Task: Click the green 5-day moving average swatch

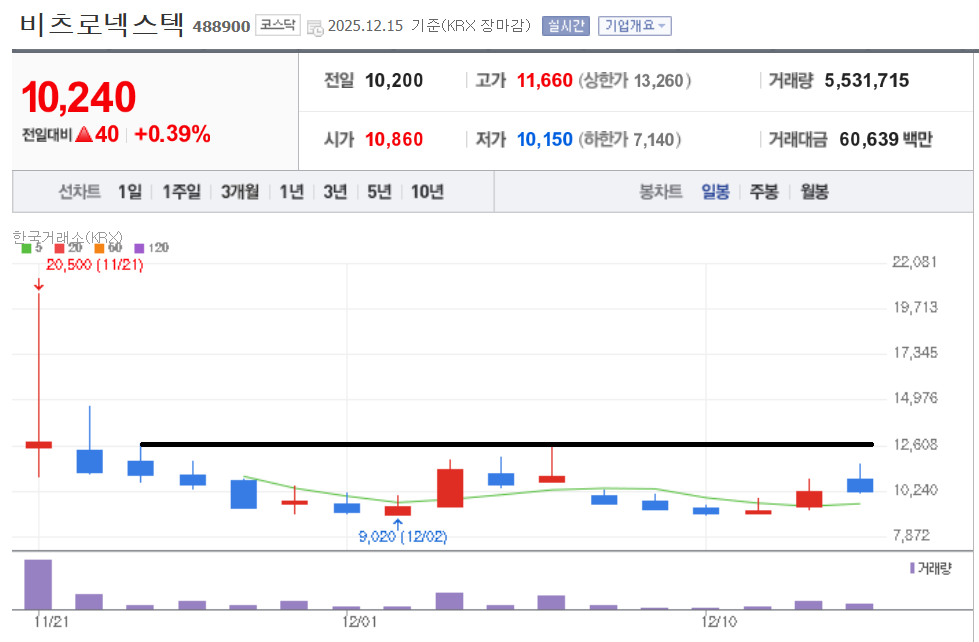Action: coord(26,248)
